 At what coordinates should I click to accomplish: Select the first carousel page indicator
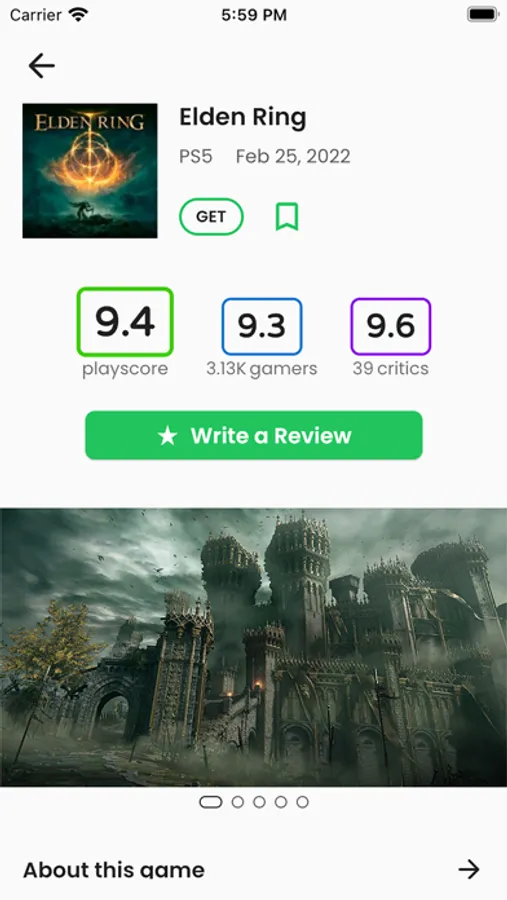[211, 802]
